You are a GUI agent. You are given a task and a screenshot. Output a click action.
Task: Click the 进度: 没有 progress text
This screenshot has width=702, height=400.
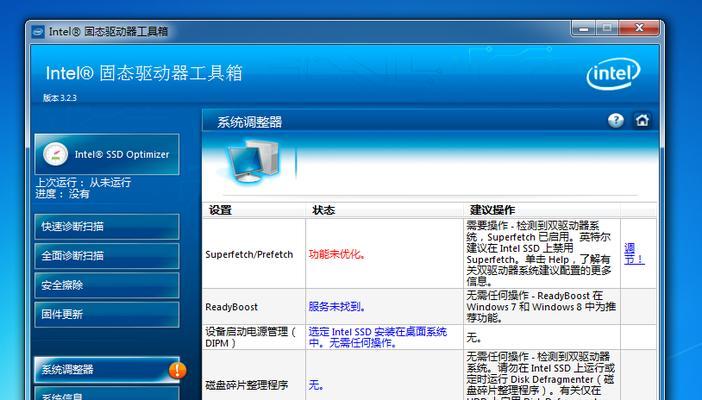coord(63,194)
